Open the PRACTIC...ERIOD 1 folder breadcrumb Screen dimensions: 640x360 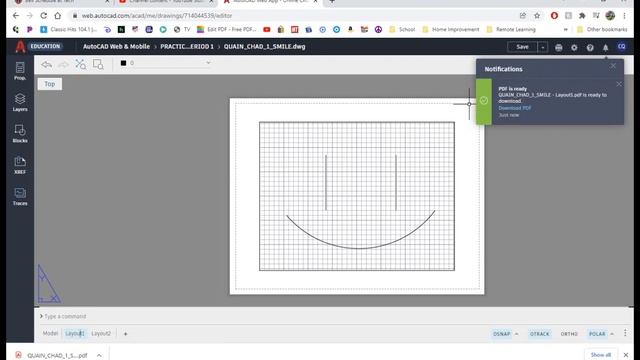point(187,47)
